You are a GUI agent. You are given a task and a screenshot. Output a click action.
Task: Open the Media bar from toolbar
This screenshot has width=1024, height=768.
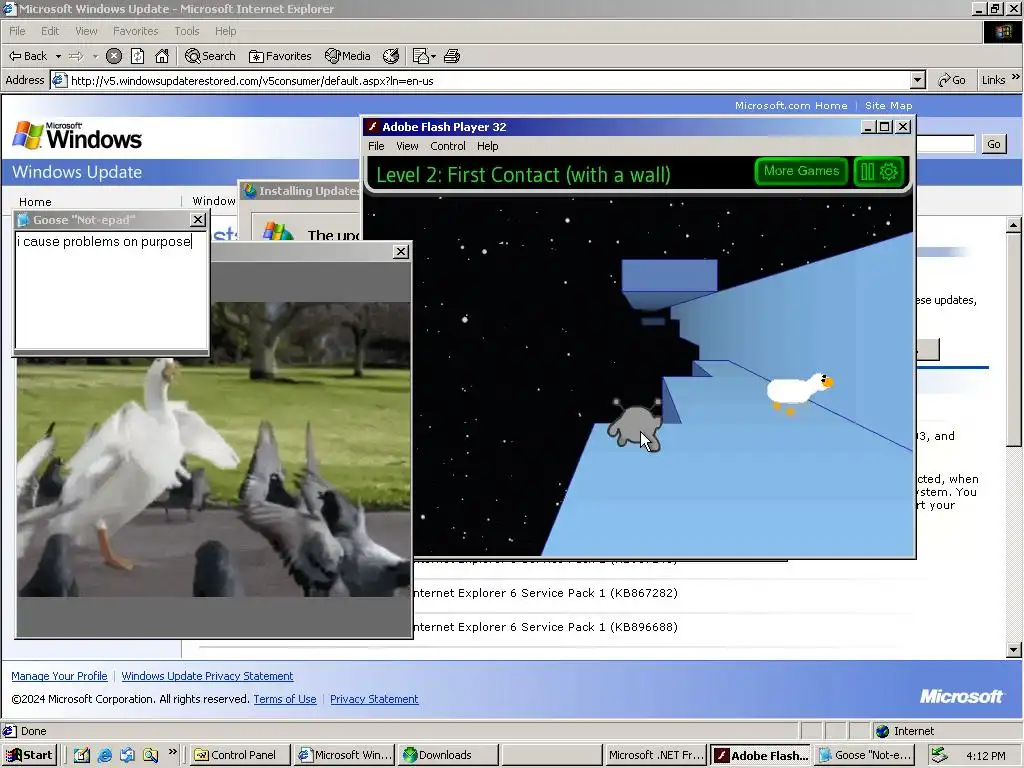348,56
